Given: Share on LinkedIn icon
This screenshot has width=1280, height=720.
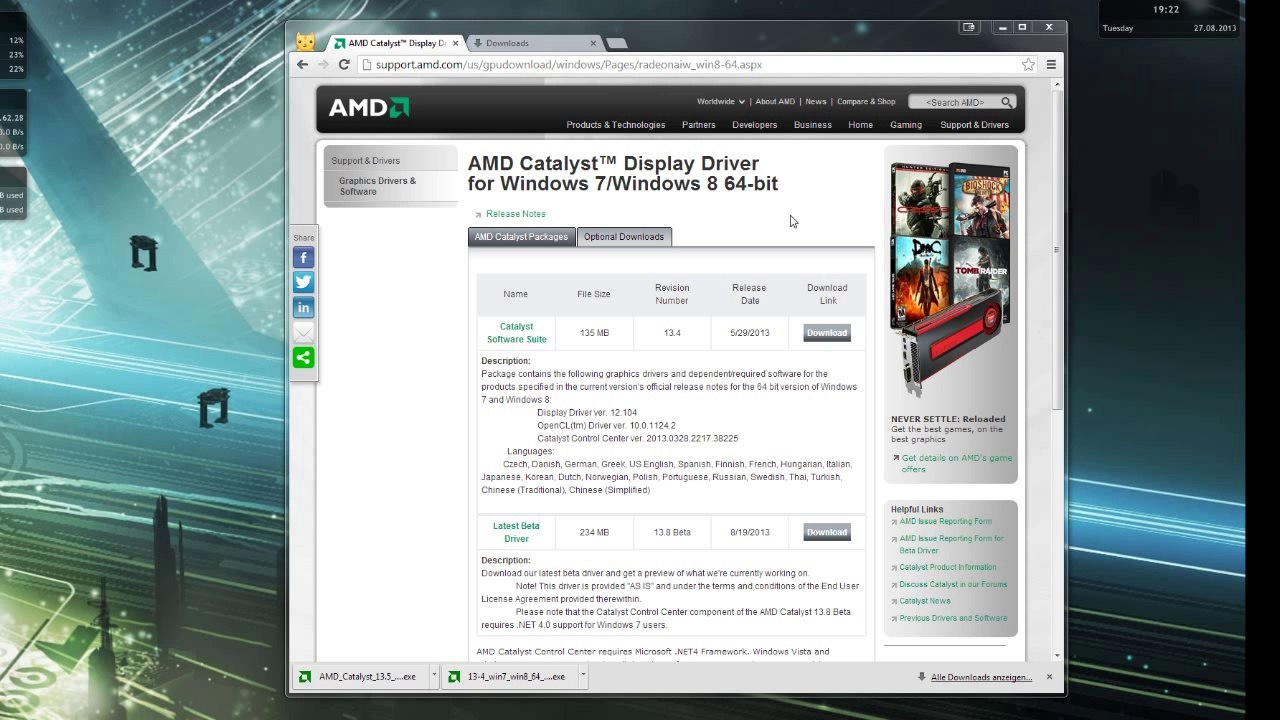Looking at the screenshot, I should [303, 308].
